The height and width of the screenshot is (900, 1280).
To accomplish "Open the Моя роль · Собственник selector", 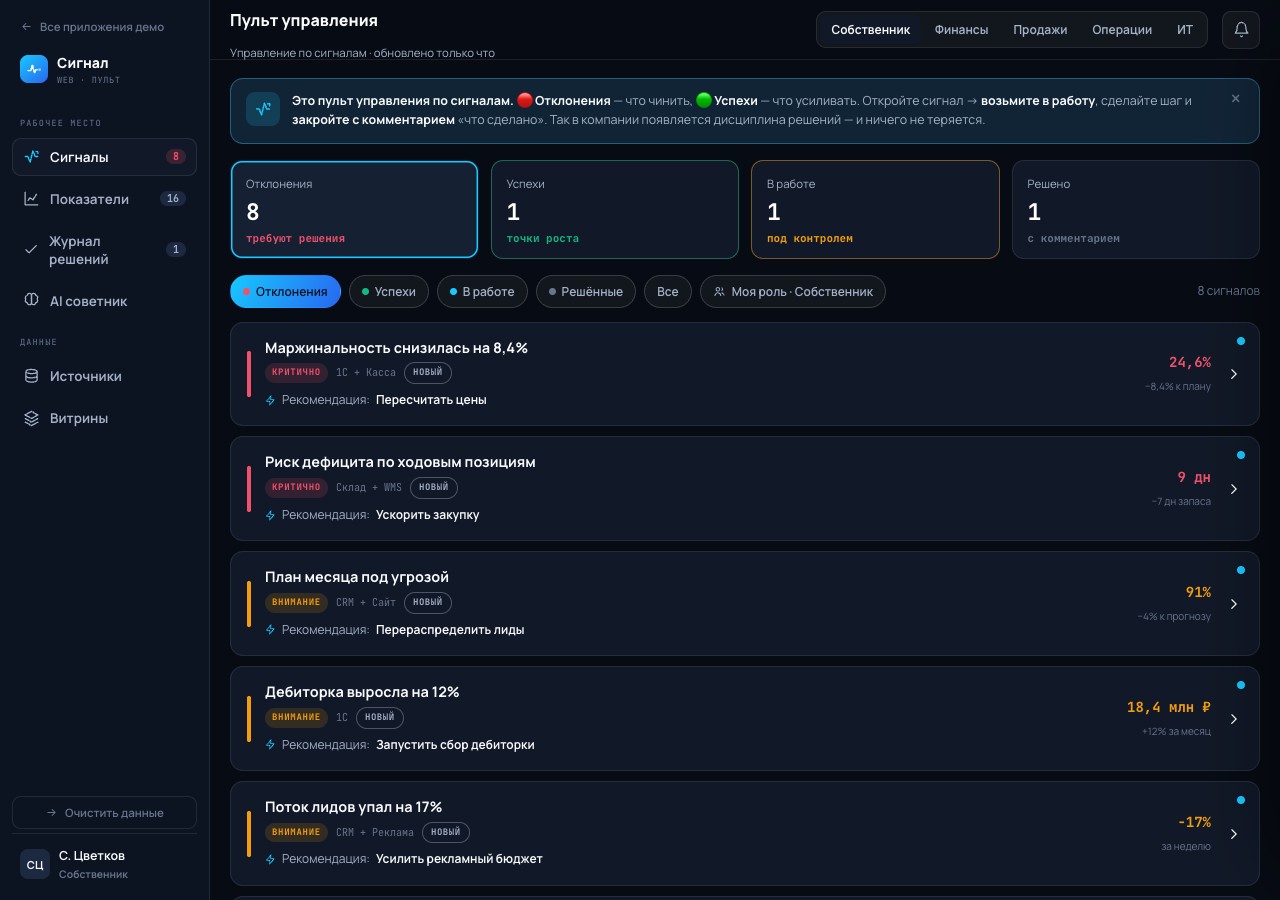I will click(793, 292).
